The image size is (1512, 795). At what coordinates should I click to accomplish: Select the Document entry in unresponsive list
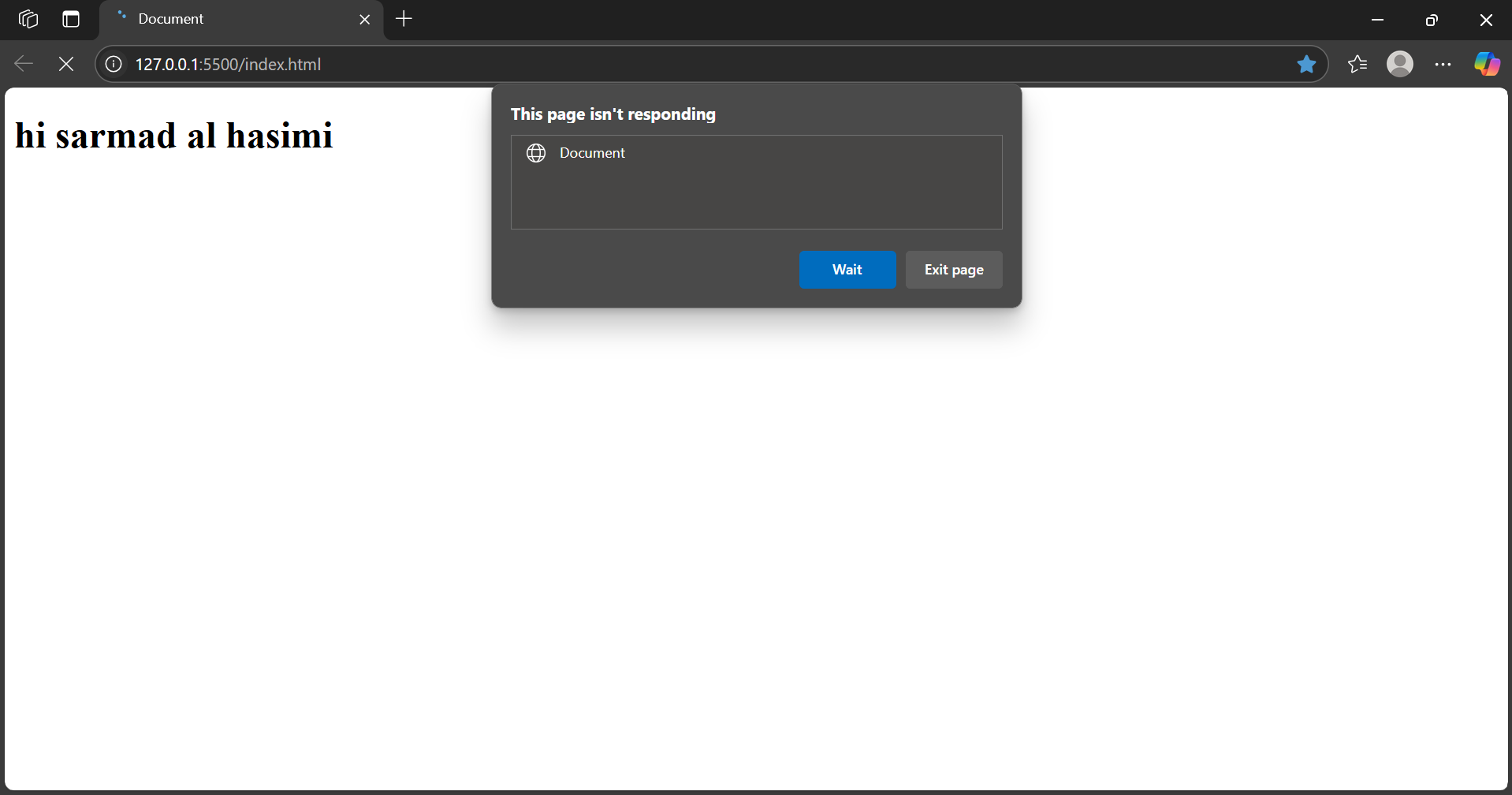[x=592, y=153]
